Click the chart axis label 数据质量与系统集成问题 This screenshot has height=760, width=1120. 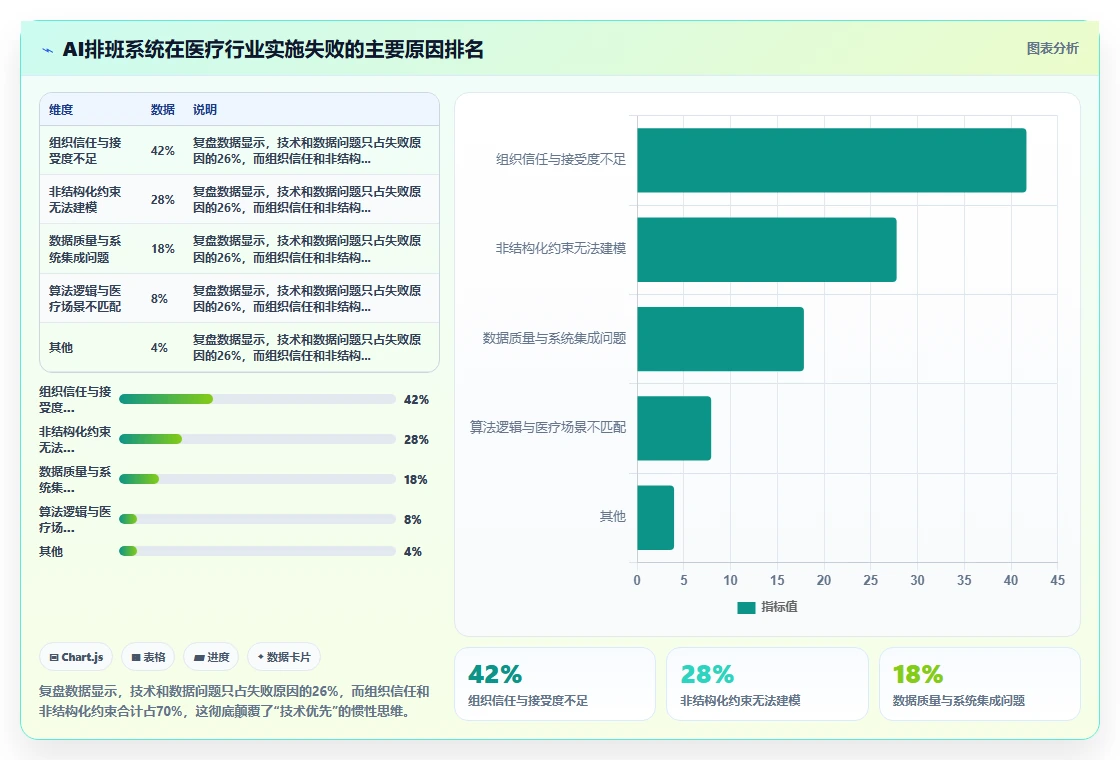pyautogui.click(x=554, y=338)
